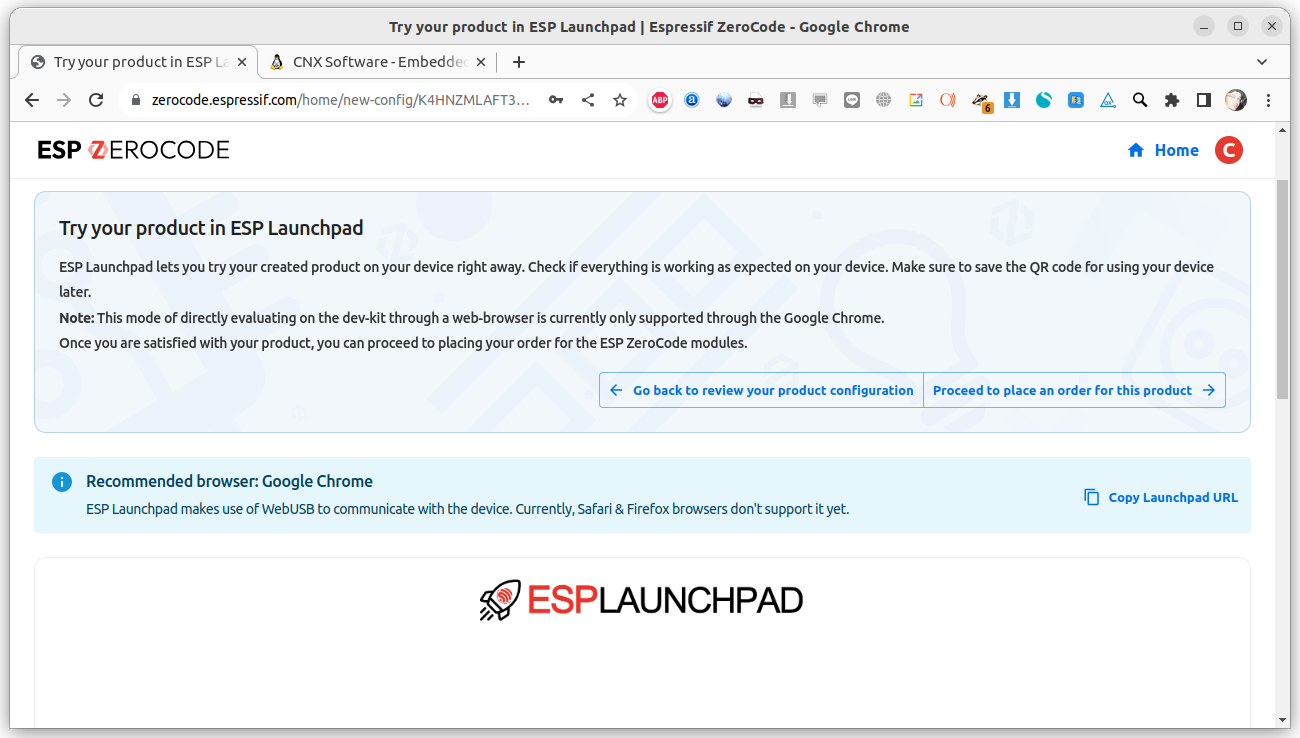Viewport: 1300px width, 738px height.
Task: Click the magnifier search extension icon
Action: pos(1140,100)
